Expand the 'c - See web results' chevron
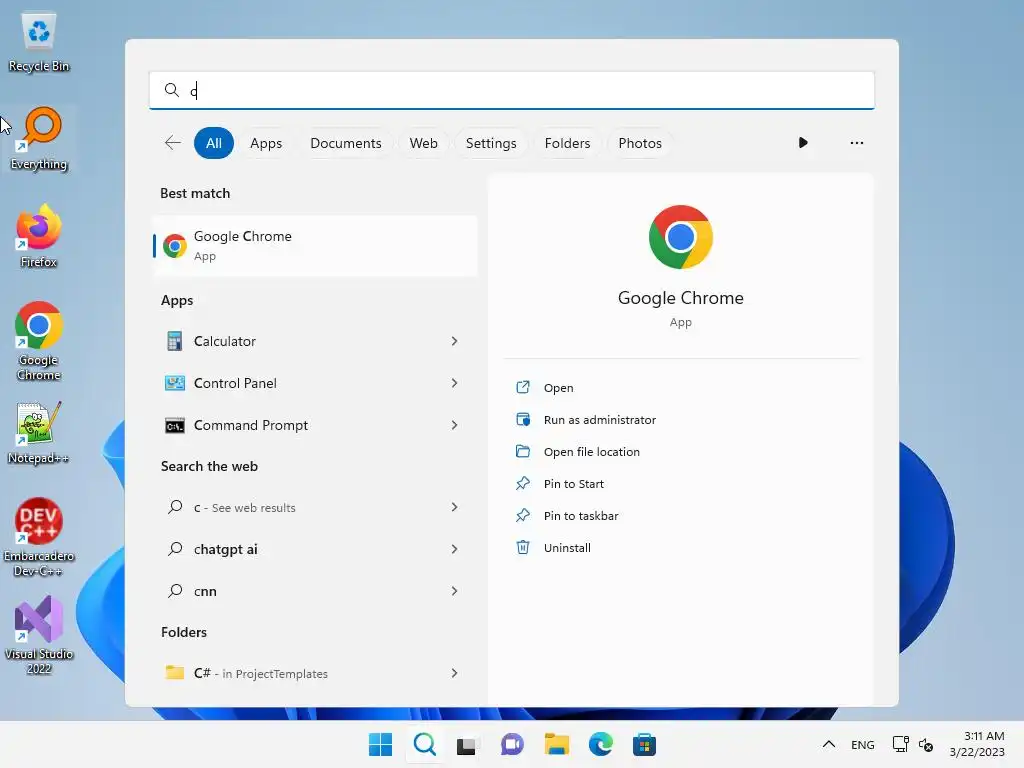This screenshot has height=768, width=1024. (455, 507)
